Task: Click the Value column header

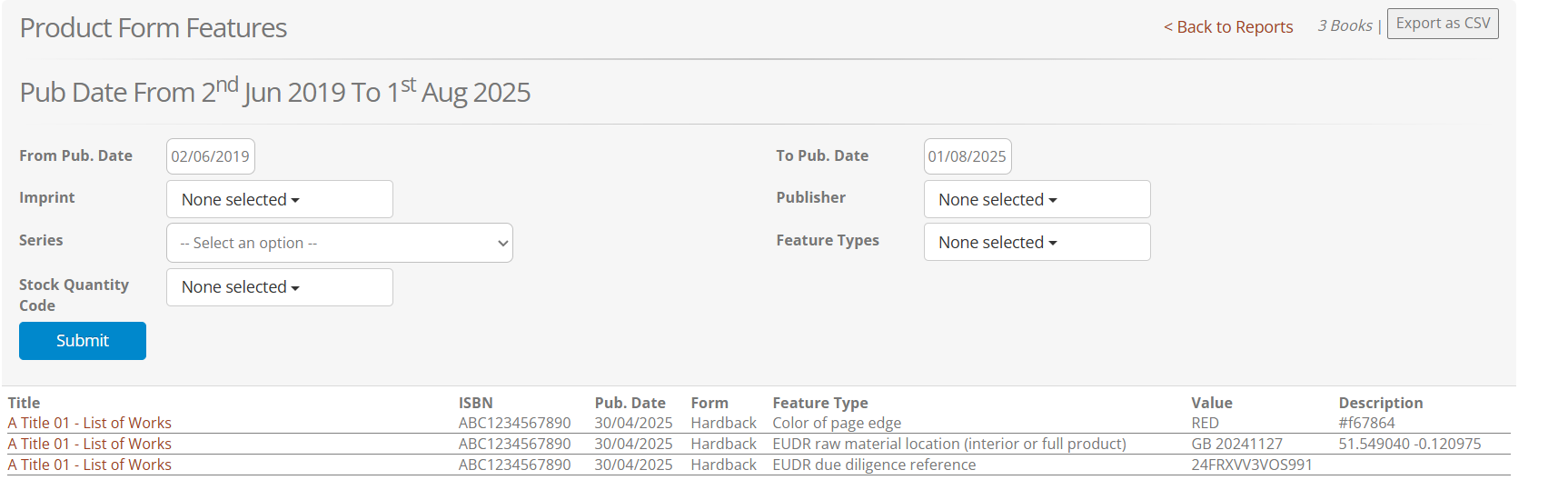Action: (1212, 403)
